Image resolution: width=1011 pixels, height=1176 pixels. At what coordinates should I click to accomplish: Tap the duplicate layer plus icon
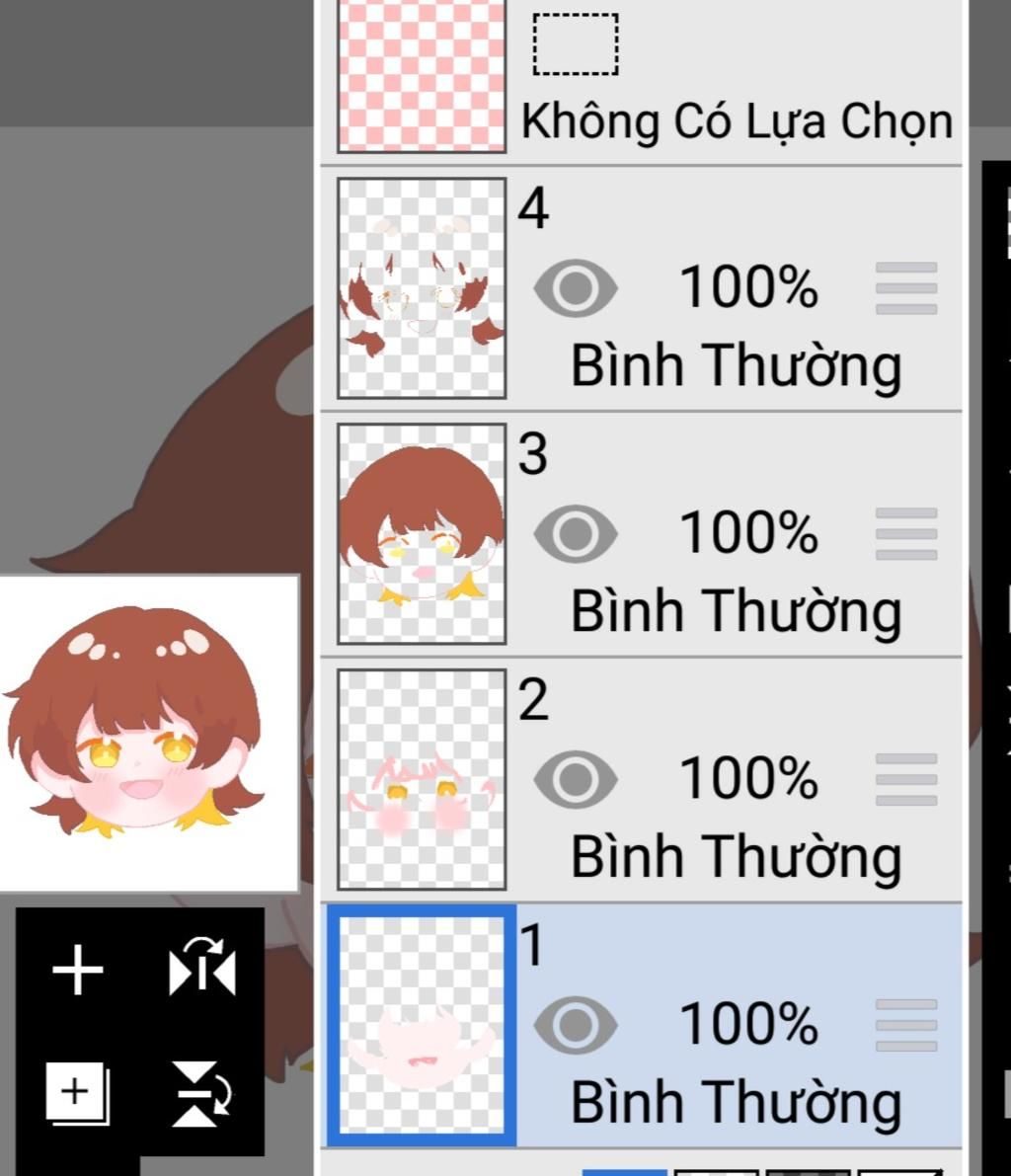click(78, 1093)
